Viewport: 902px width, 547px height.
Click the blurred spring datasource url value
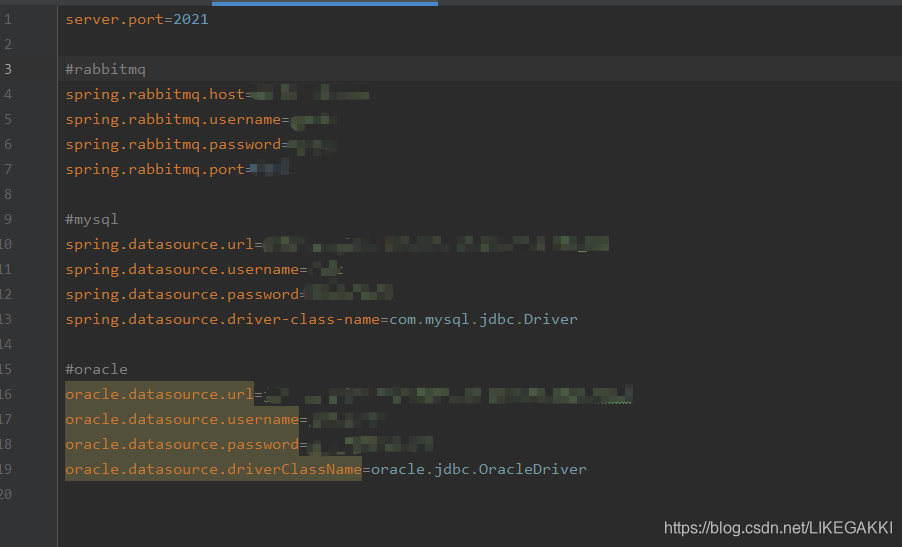[x=435, y=244]
